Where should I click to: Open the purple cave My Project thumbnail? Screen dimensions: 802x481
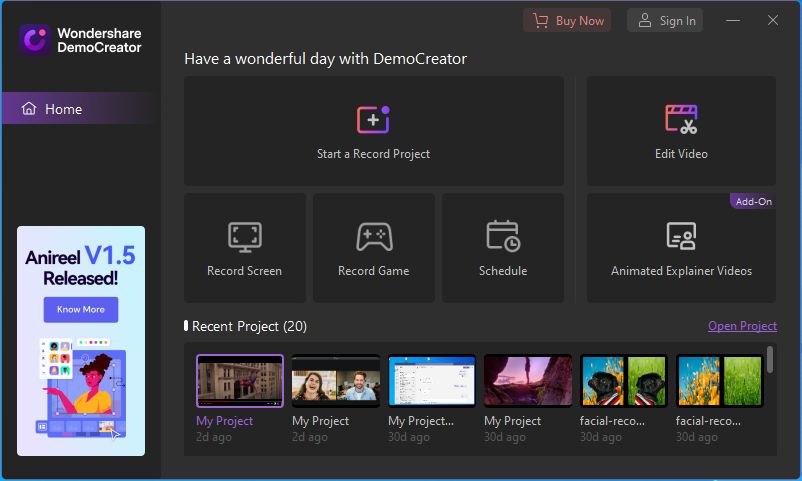pyautogui.click(x=528, y=381)
